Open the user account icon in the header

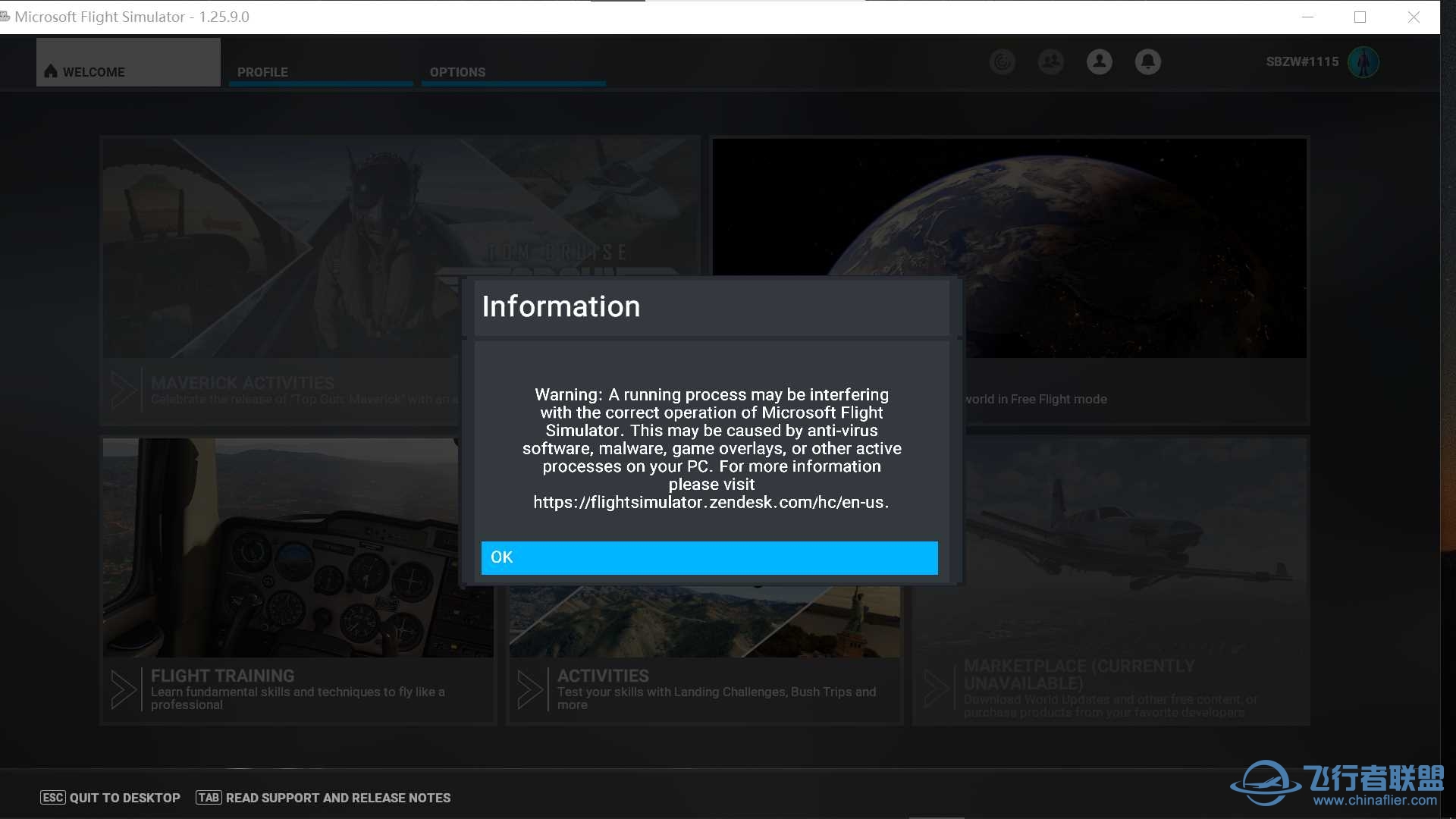tap(1100, 61)
